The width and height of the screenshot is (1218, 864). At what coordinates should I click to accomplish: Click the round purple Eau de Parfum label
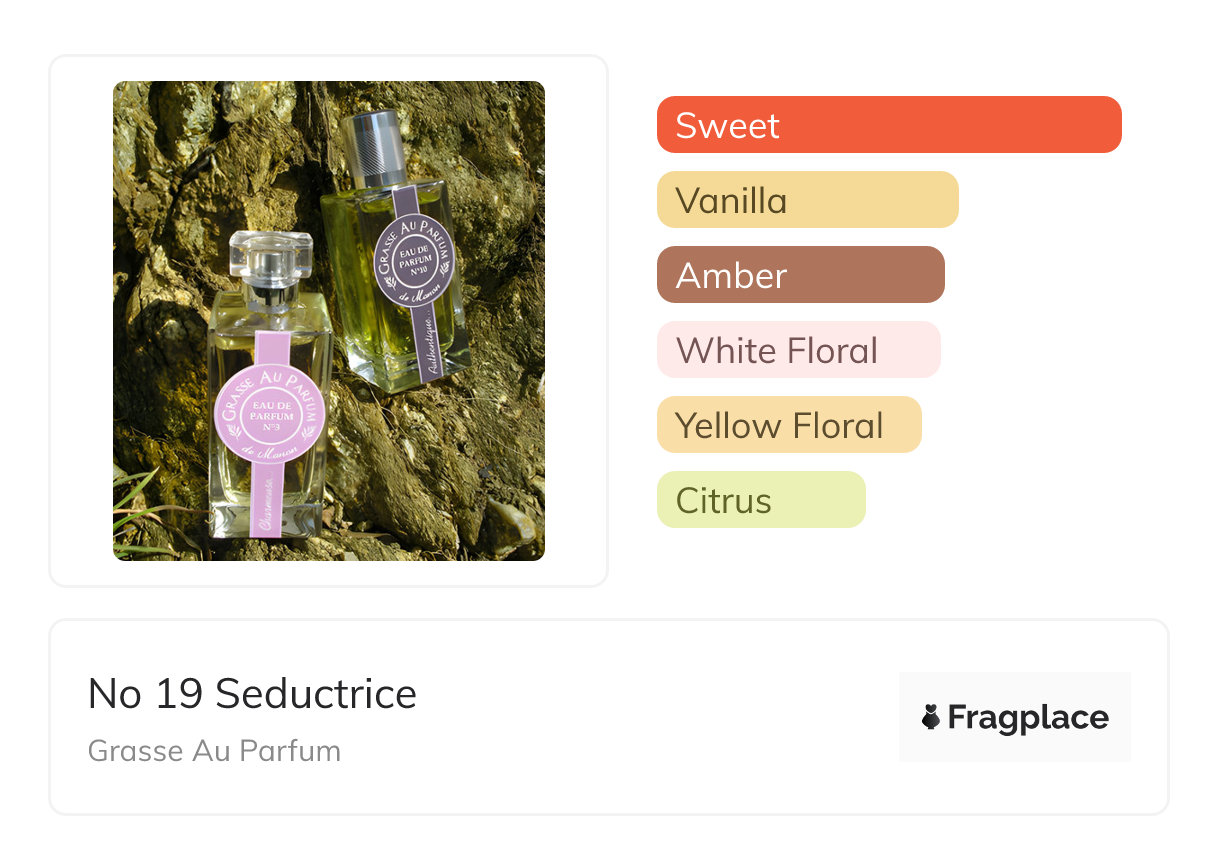pos(414,253)
